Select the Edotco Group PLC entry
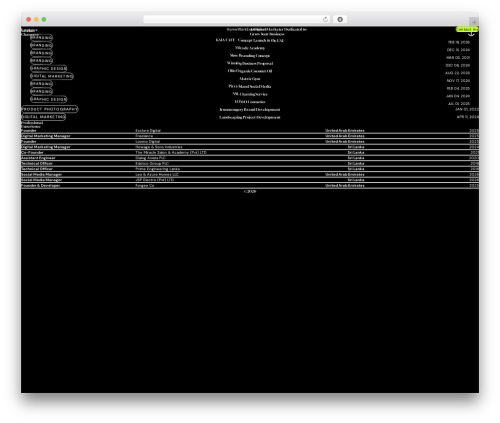Image resolution: width=500 pixels, height=423 pixels. 152,164
